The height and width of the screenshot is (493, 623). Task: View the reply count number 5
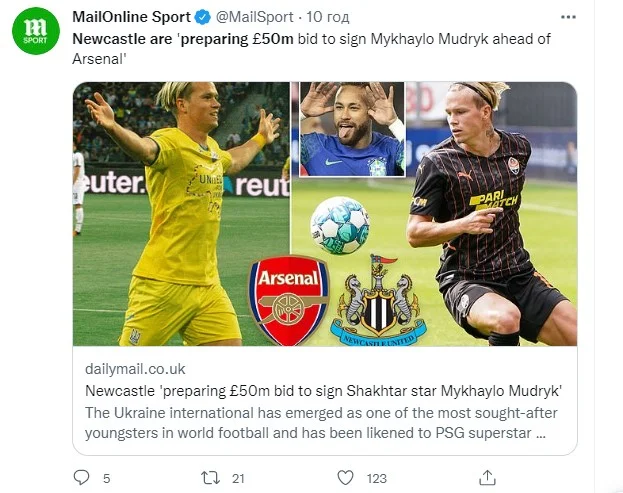coord(106,479)
